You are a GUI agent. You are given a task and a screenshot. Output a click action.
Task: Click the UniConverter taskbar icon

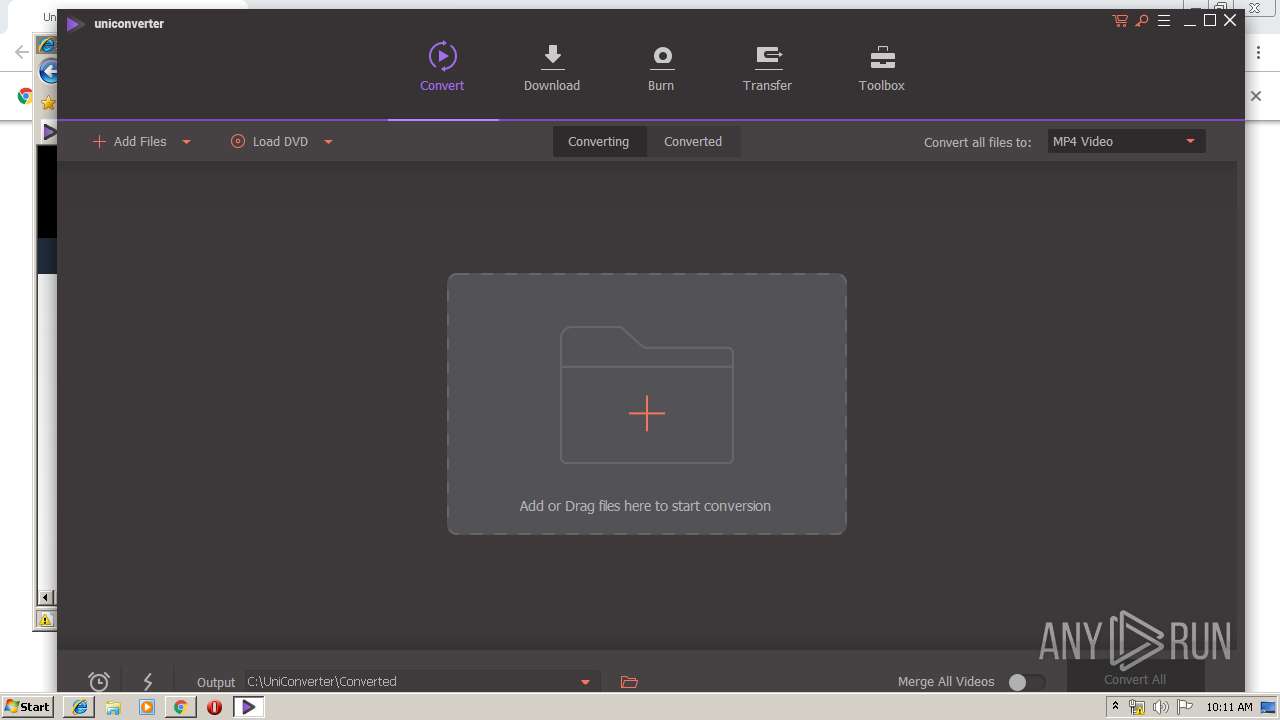coord(248,707)
